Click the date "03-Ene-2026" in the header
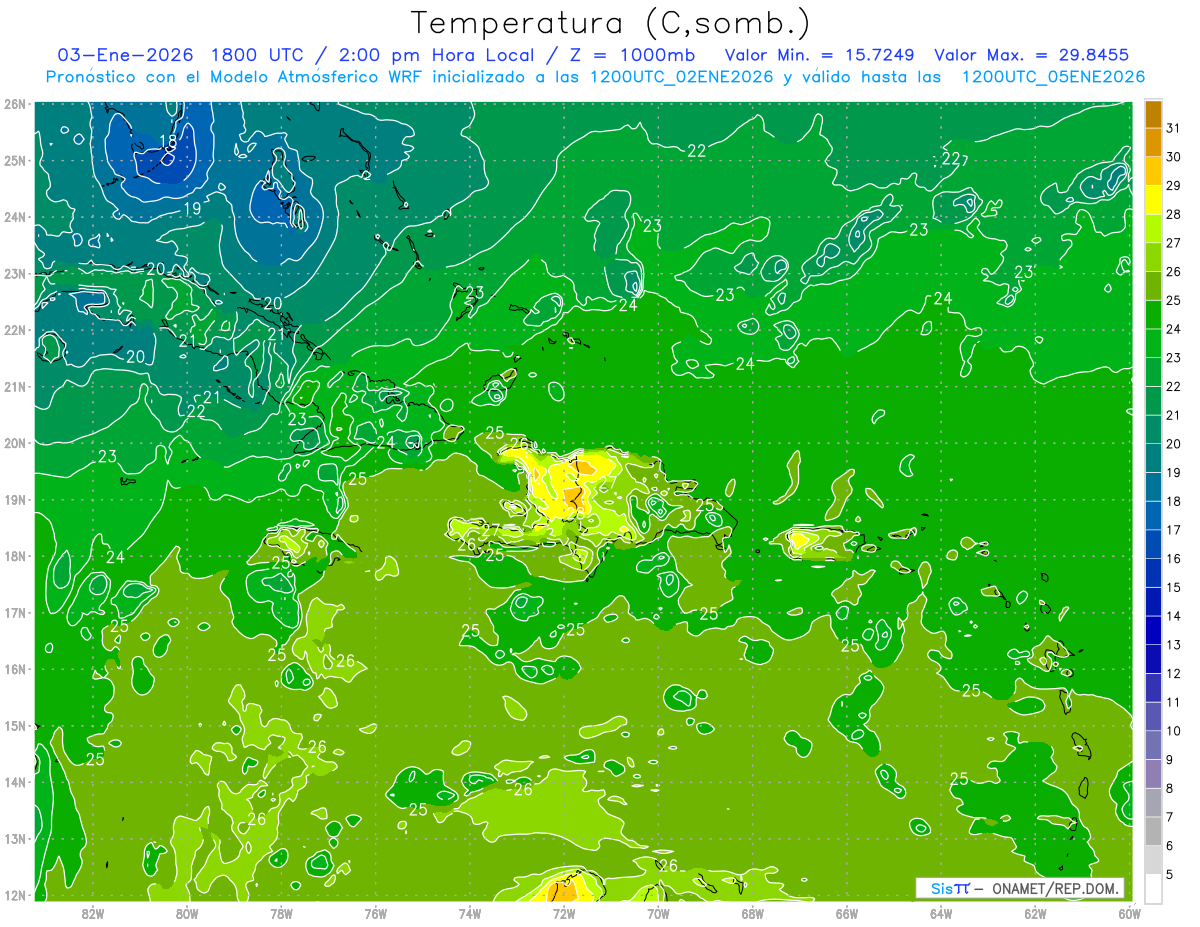This screenshot has width=1200, height=927. (x=127, y=55)
